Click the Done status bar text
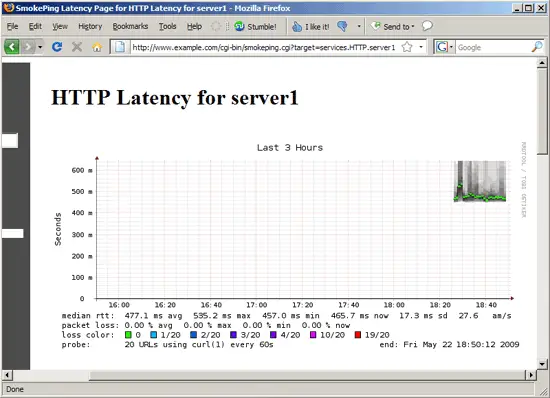Viewport: 550px width, 398px height. (15, 389)
